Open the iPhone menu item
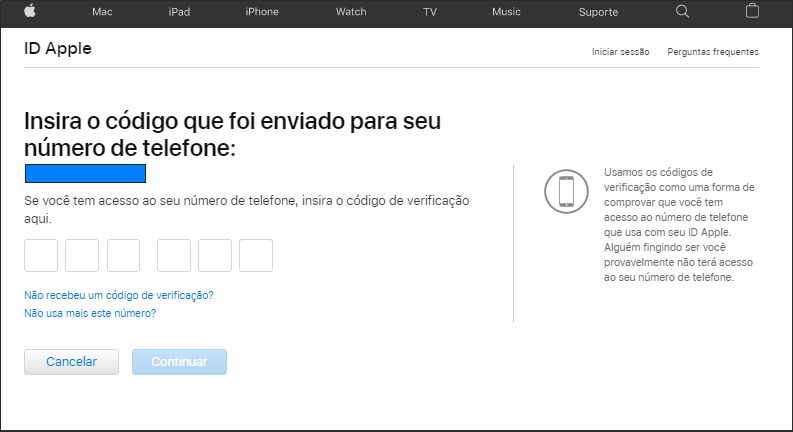The height and width of the screenshot is (432, 793). (x=262, y=12)
